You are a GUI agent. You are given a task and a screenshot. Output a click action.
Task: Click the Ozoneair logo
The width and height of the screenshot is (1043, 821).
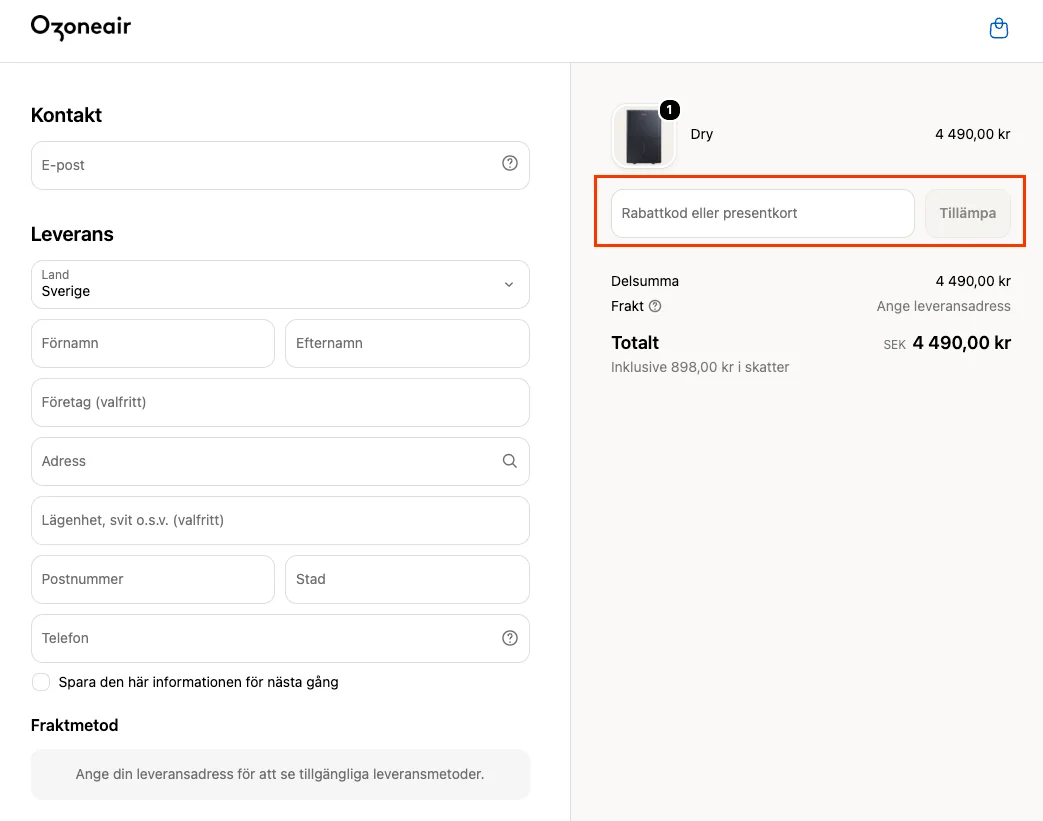tap(81, 27)
